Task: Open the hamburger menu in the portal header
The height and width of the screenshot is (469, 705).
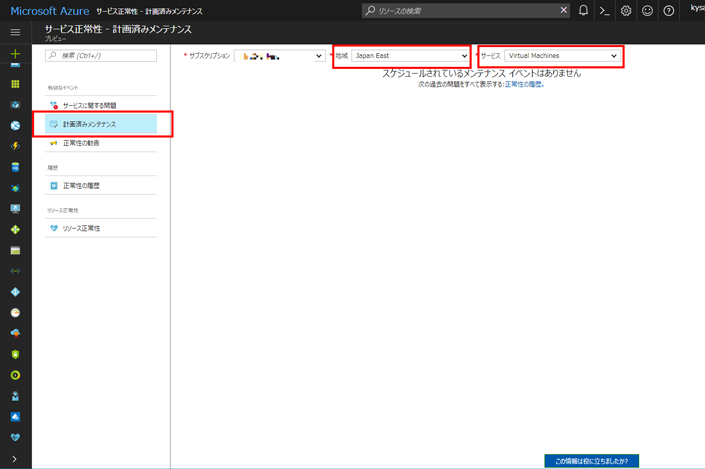Action: click(15, 32)
